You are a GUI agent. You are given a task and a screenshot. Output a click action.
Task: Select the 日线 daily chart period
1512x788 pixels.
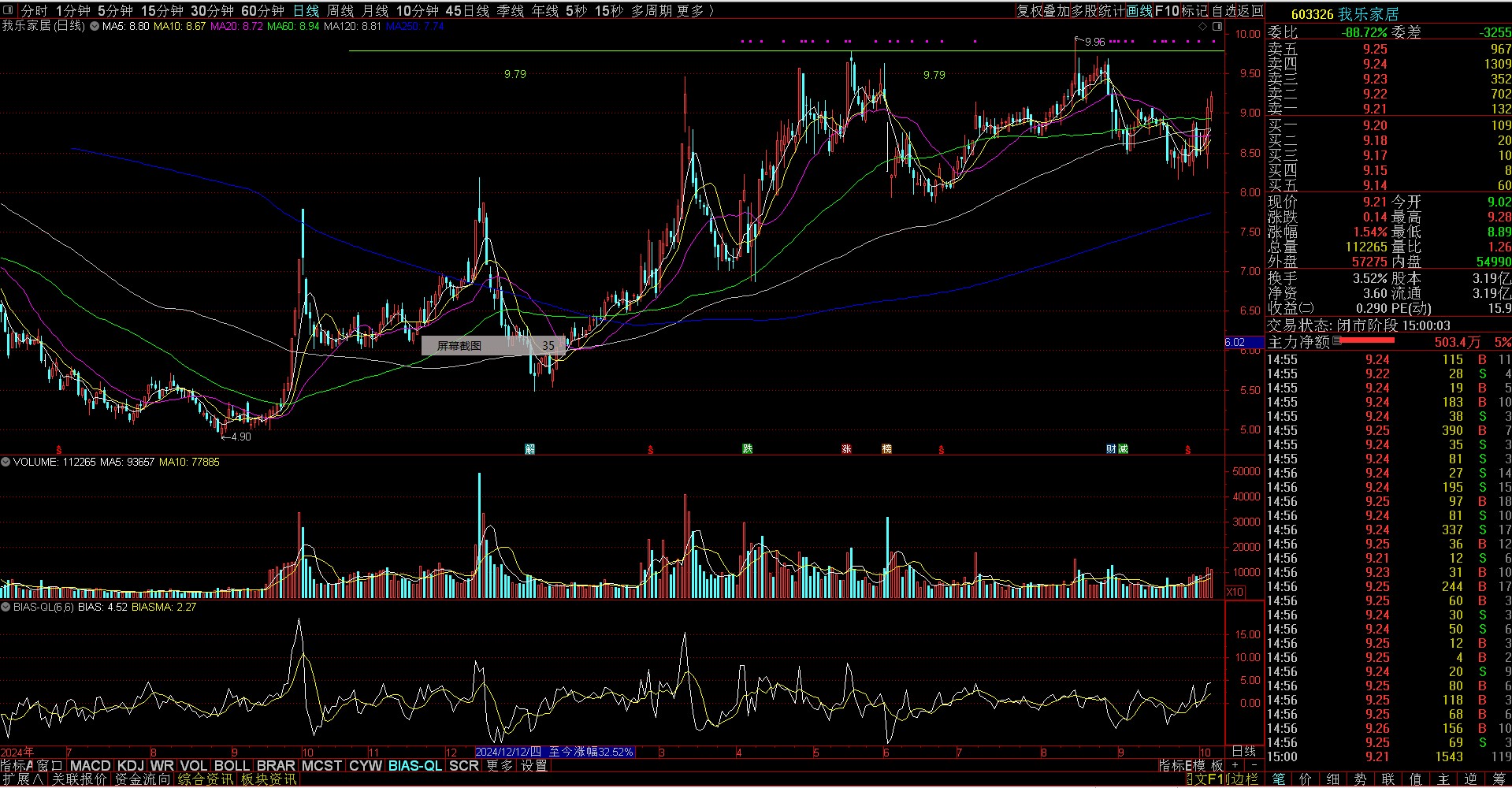coord(306,11)
